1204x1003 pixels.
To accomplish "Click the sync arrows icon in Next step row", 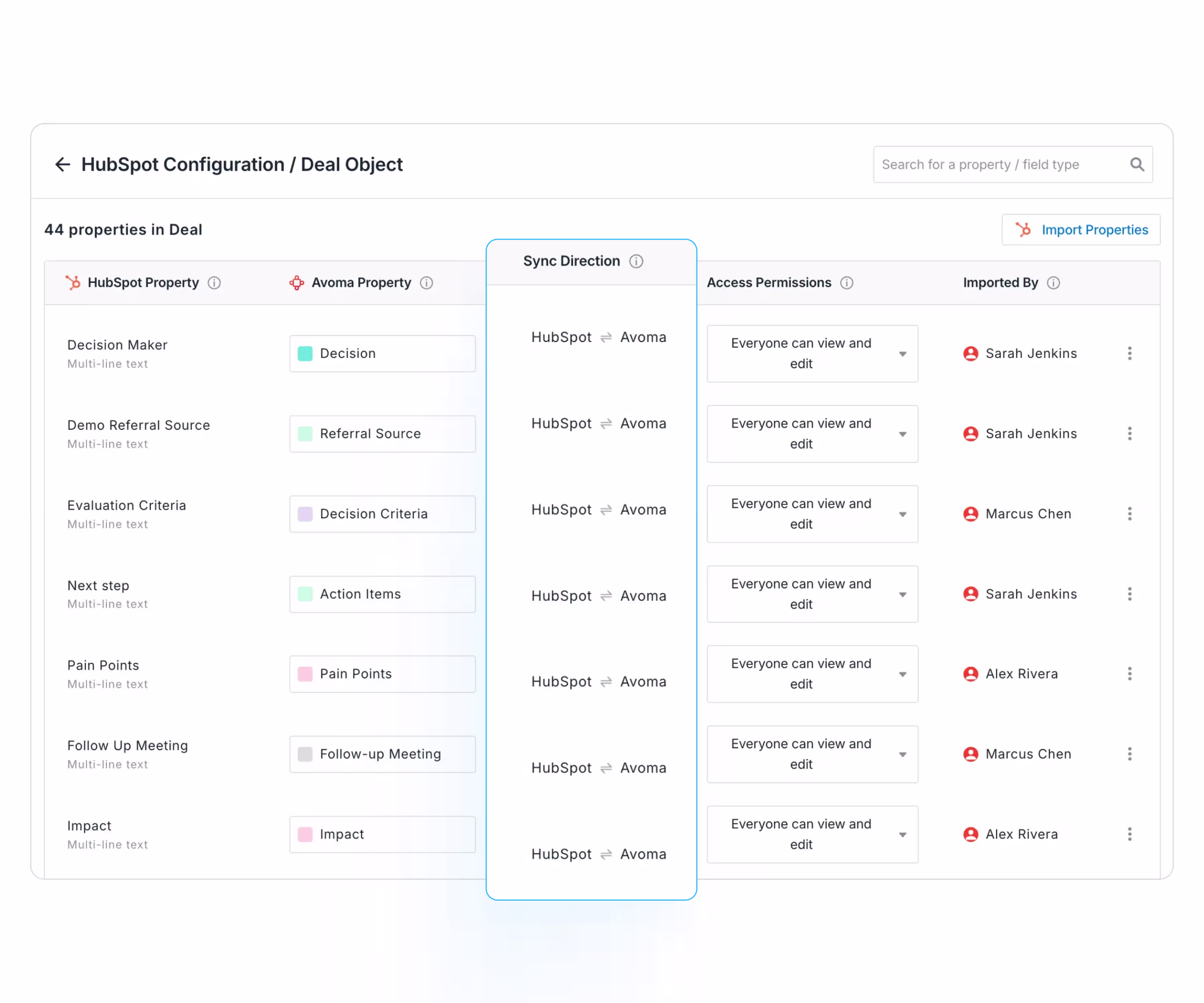I will (x=606, y=597).
